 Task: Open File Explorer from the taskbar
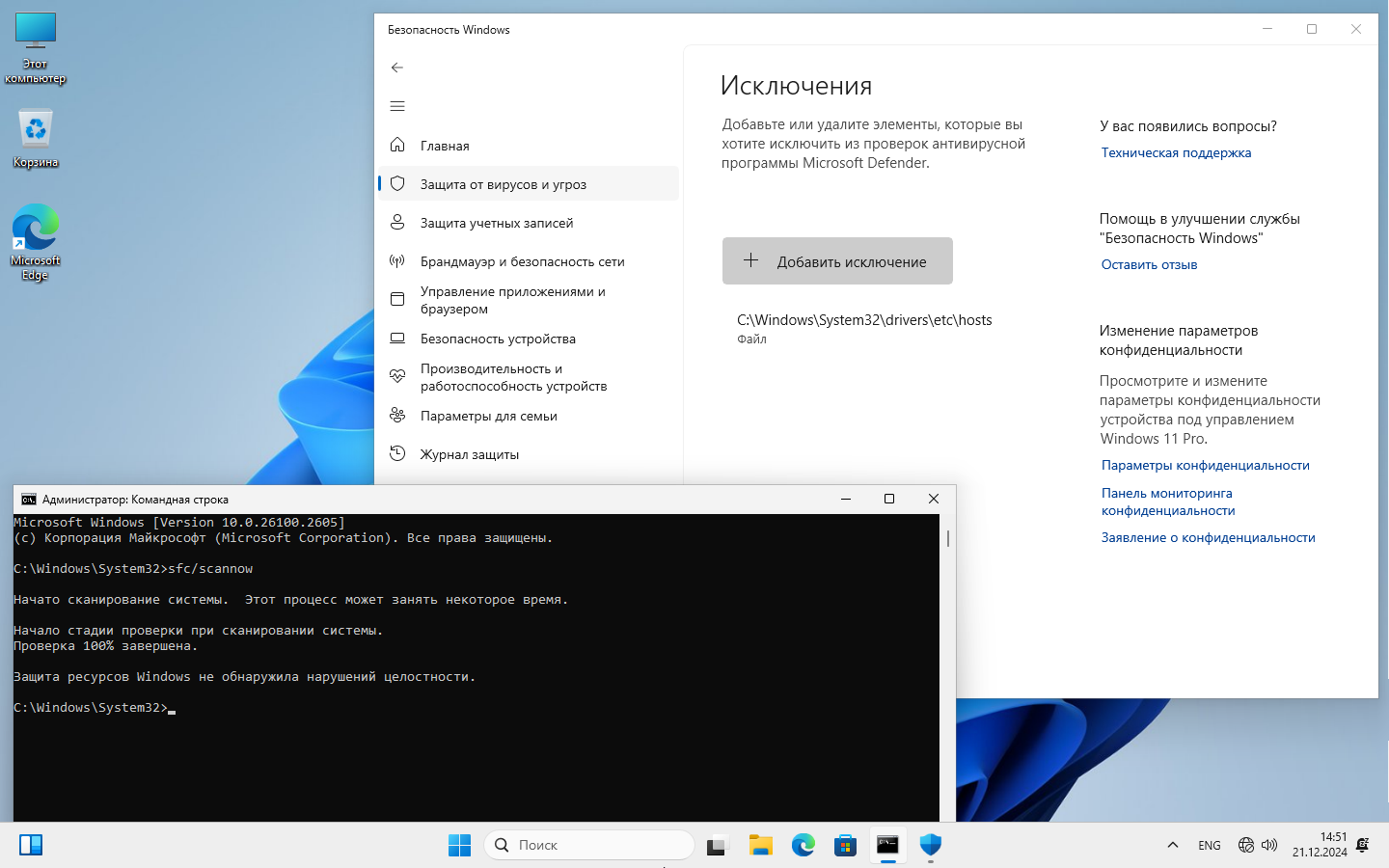[761, 845]
